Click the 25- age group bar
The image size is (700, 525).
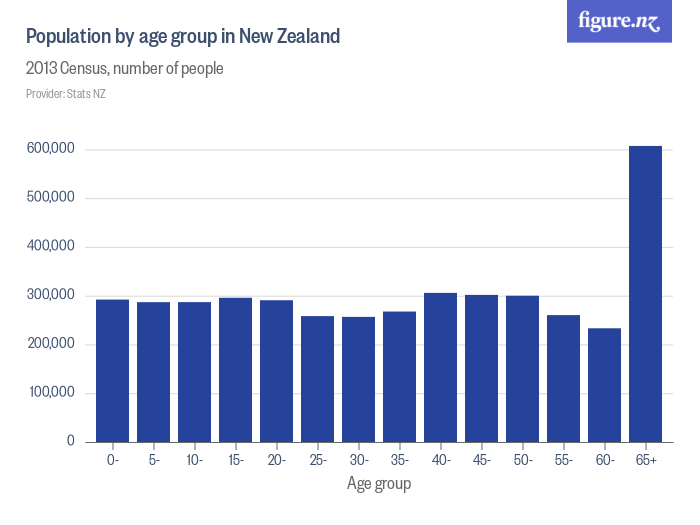[x=317, y=378]
